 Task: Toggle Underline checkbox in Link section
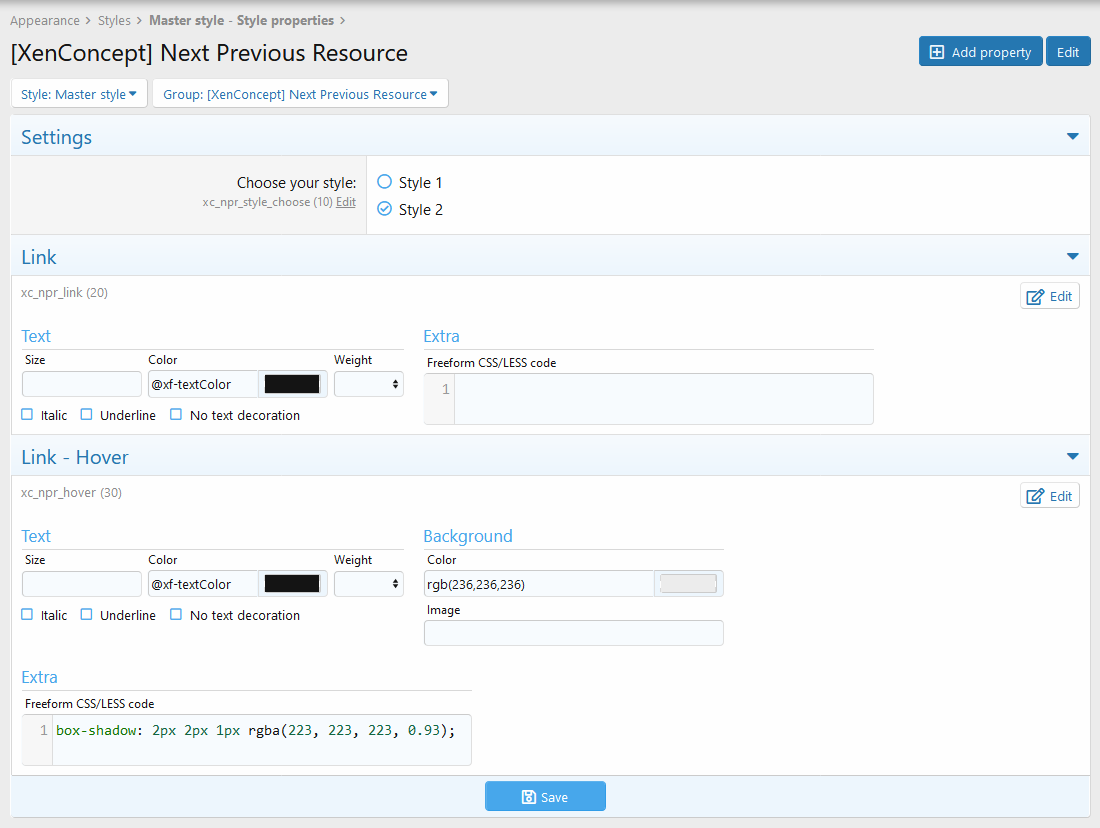click(86, 415)
